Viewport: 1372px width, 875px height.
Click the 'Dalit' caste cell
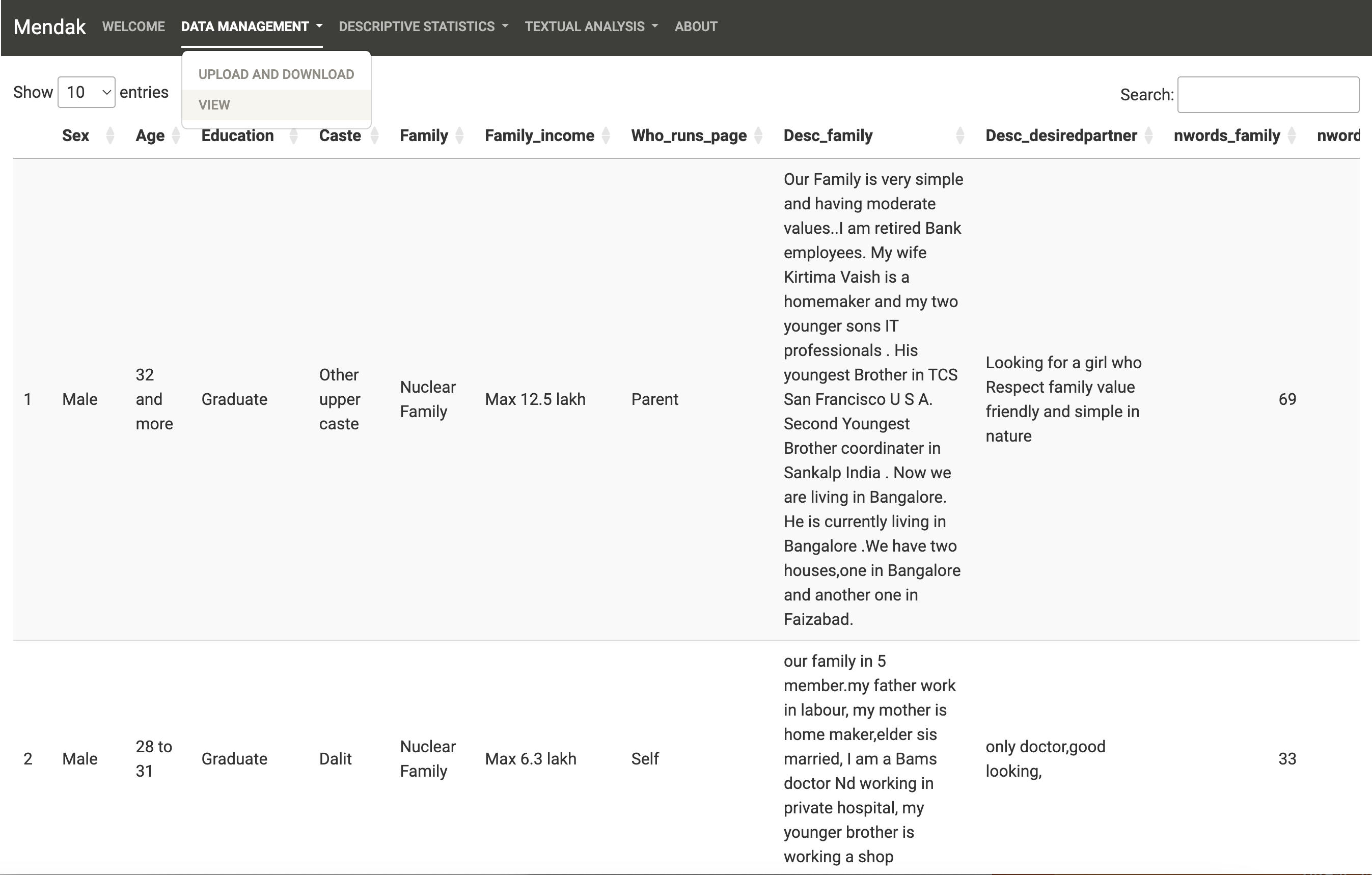point(335,759)
